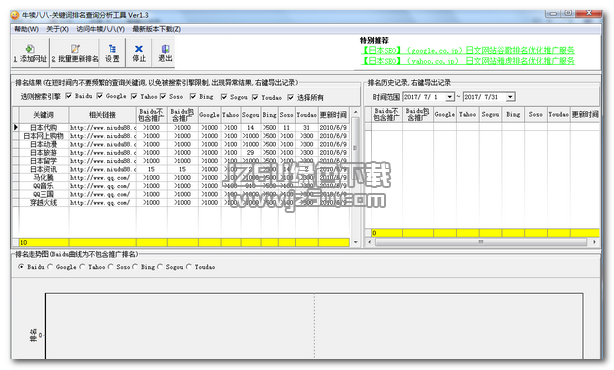Click the Stop (停止) X icon
This screenshot has width=614, height=370.
tap(139, 49)
